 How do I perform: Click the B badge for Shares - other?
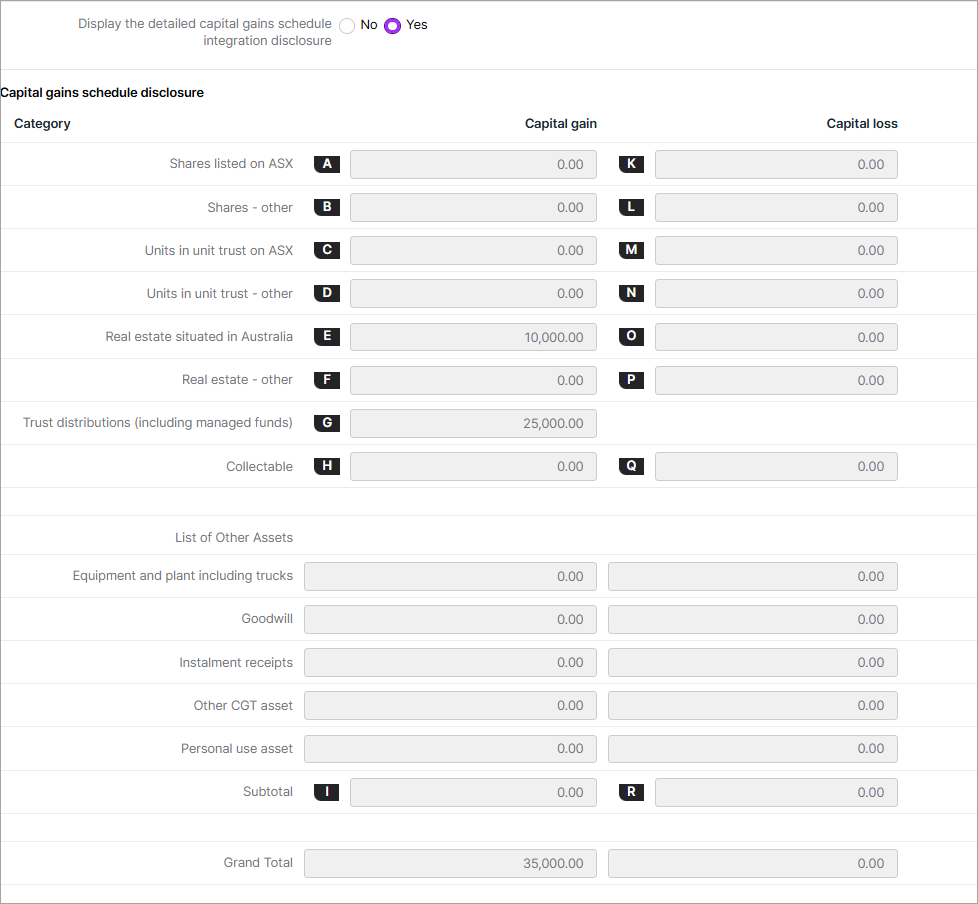(327, 207)
